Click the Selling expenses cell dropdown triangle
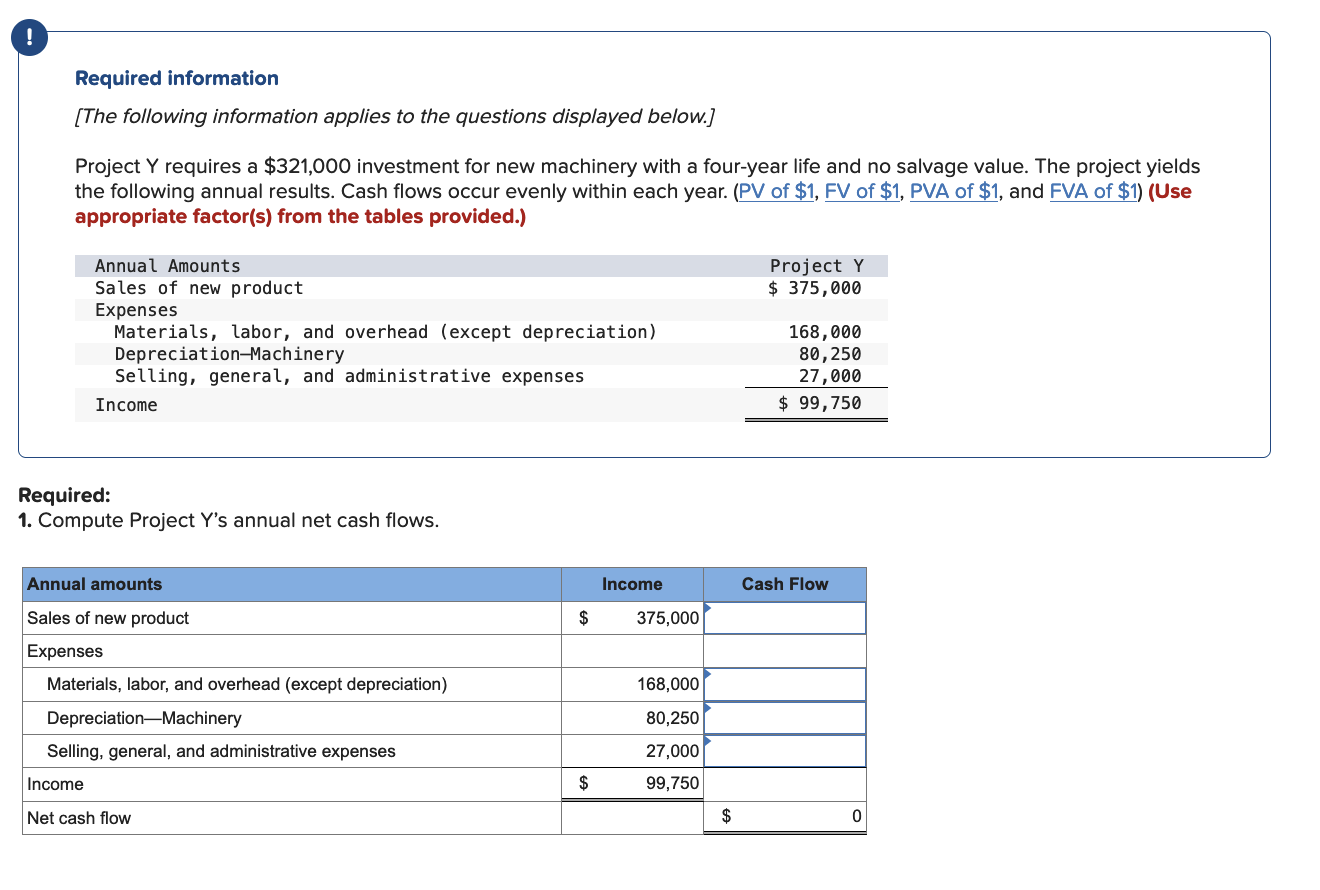Screen dimensions: 1320x890 coord(708,740)
